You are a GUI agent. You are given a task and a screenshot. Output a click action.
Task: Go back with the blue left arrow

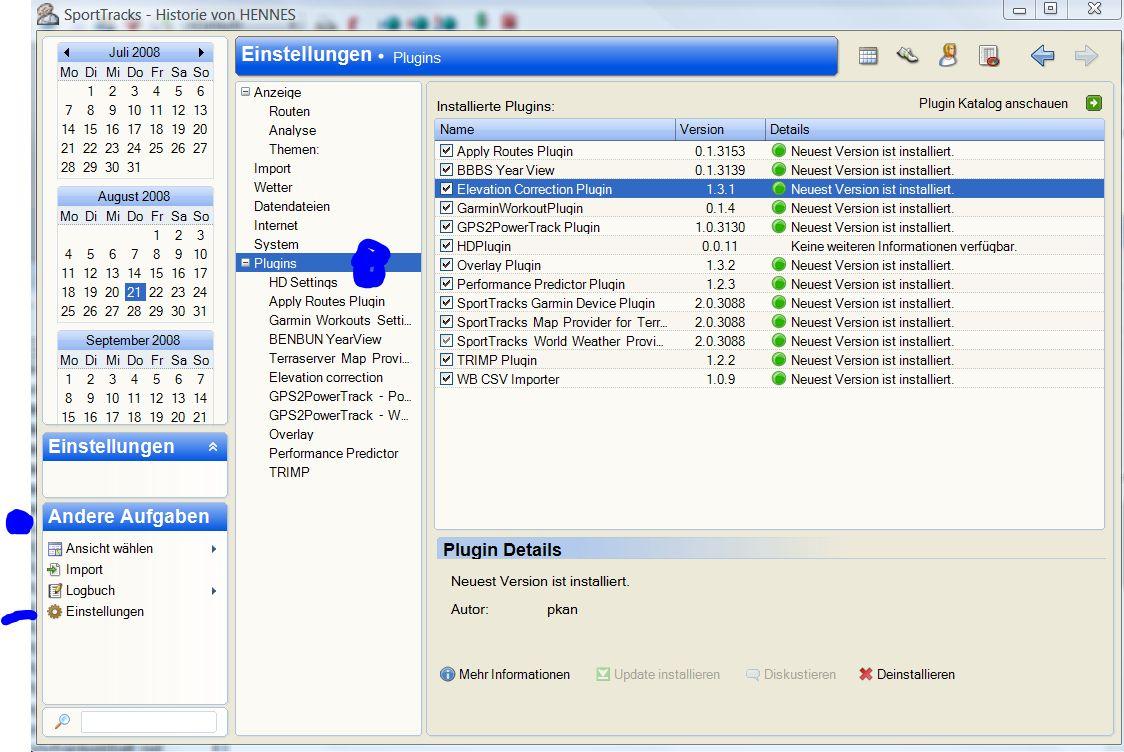pyautogui.click(x=1042, y=55)
